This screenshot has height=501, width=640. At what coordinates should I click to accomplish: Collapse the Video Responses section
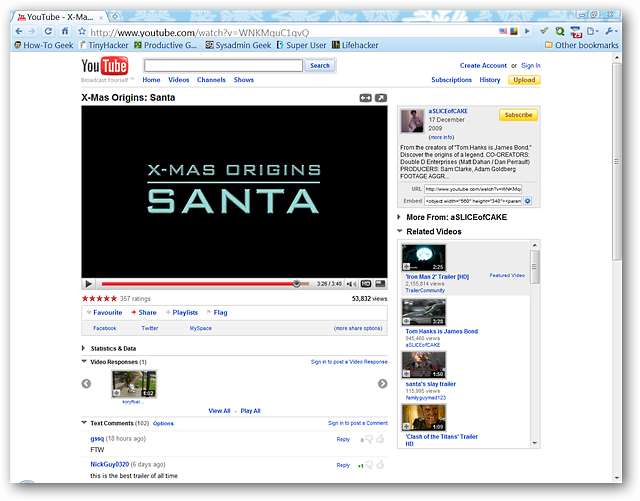(84, 362)
